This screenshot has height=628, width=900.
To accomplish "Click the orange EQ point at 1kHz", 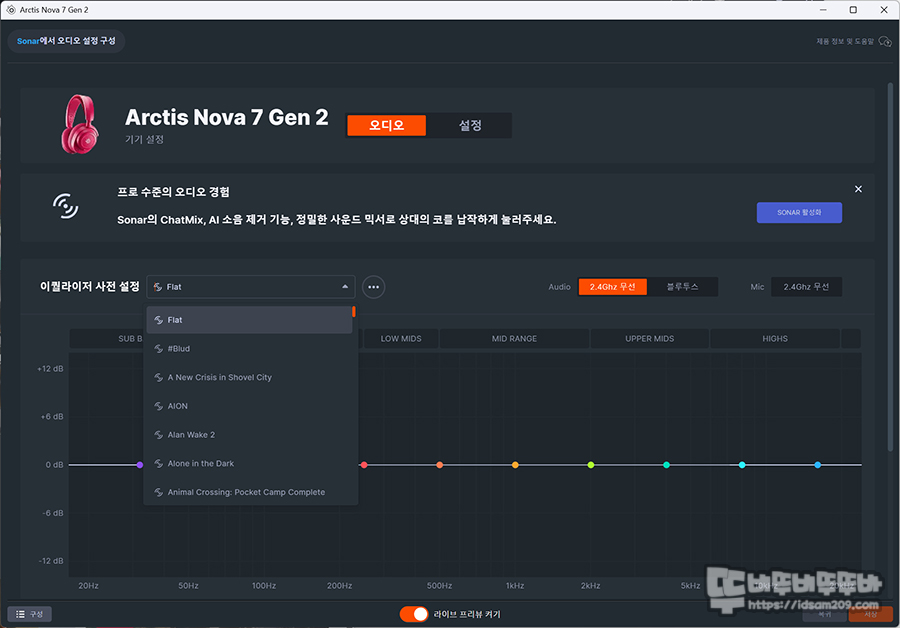I will [515, 465].
